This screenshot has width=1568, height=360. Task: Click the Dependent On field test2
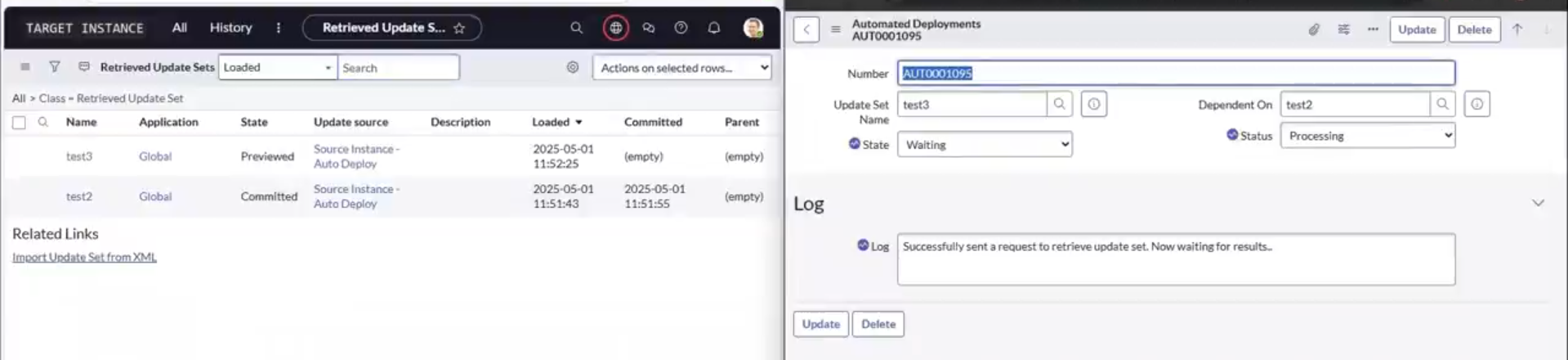[1355, 104]
